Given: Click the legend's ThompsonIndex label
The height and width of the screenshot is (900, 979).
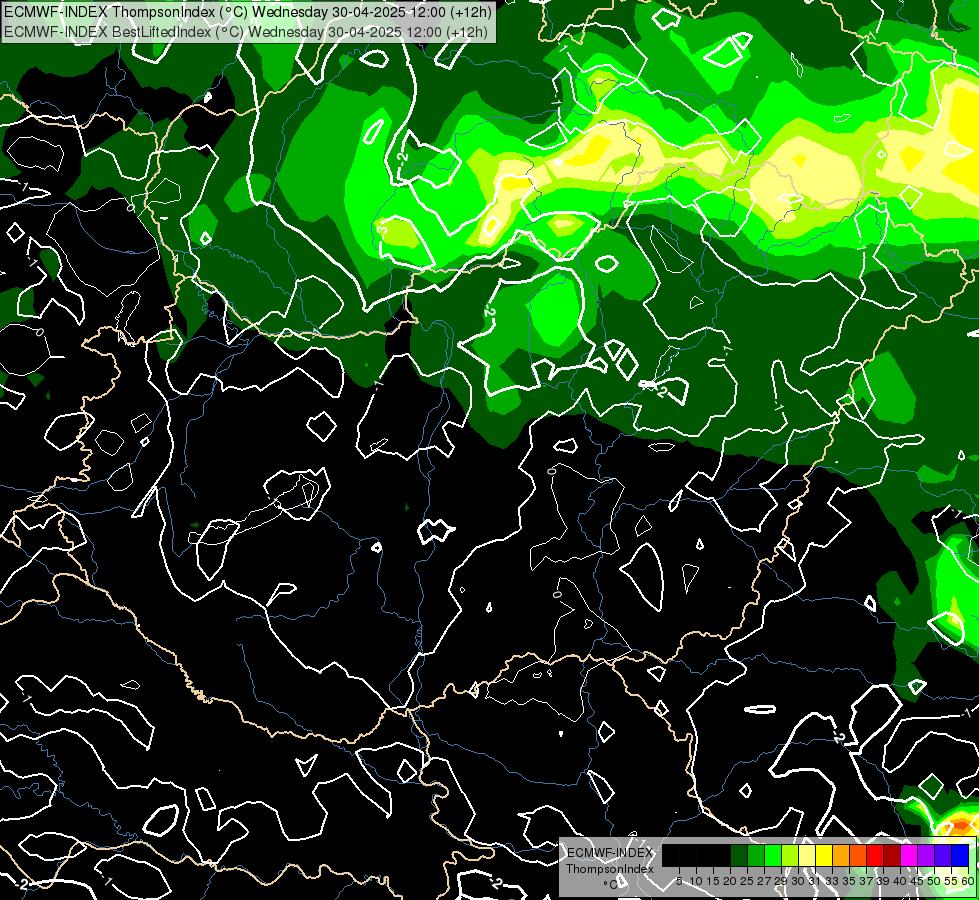Looking at the screenshot, I should tap(610, 869).
